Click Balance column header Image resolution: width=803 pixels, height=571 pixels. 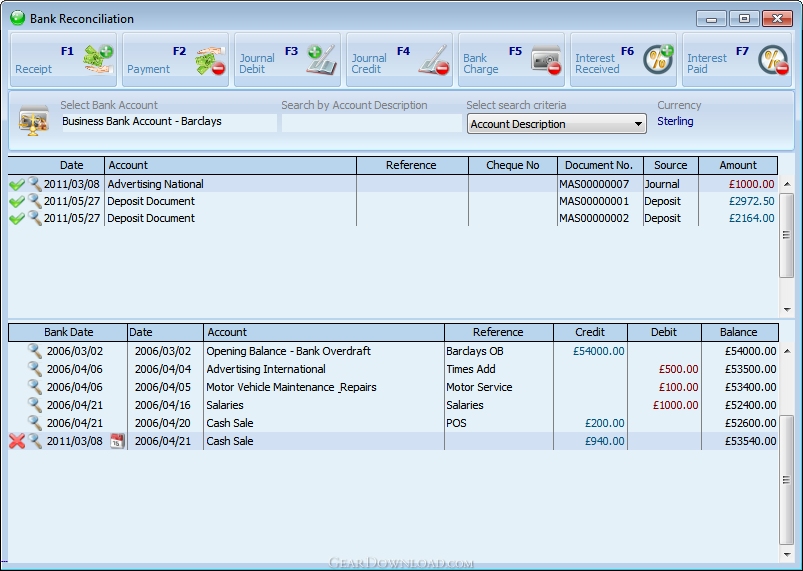[x=739, y=332]
